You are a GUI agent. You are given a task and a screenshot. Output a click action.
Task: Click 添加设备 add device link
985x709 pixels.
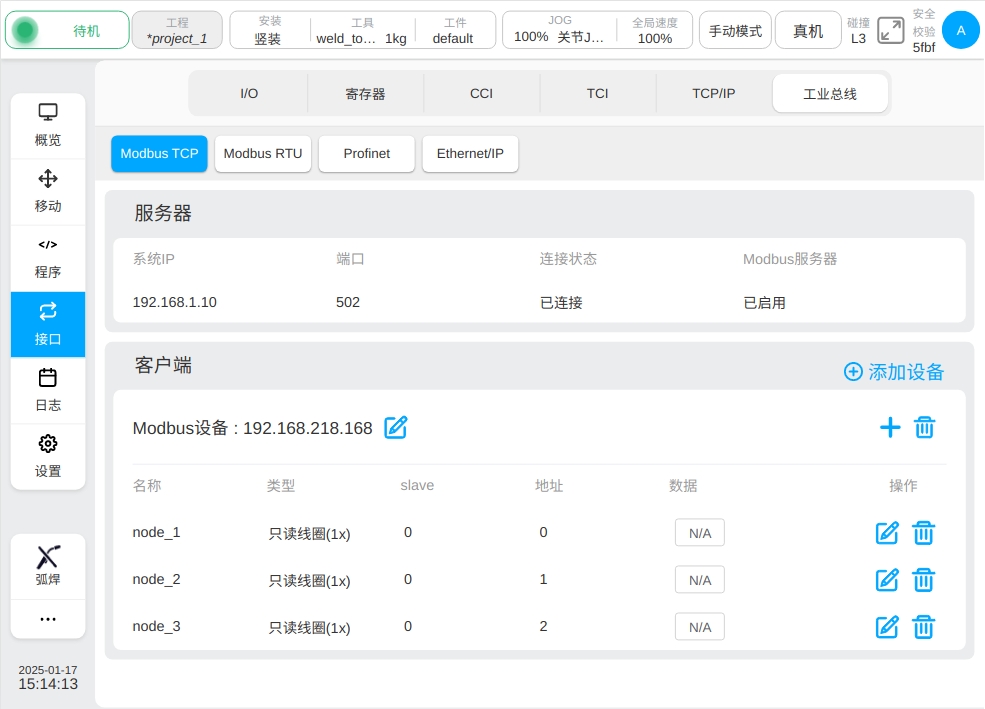pyautogui.click(x=894, y=372)
